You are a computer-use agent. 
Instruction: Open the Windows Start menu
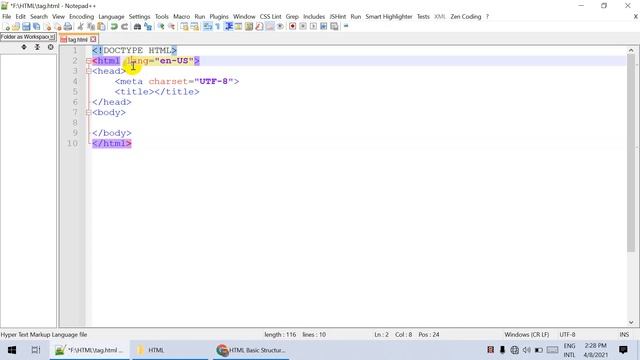click(12, 350)
